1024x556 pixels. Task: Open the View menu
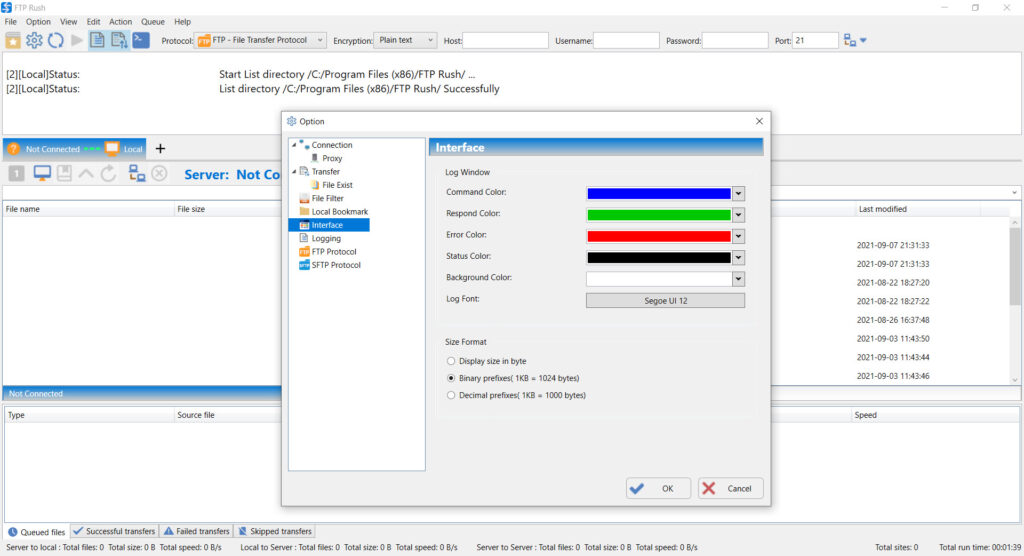(69, 22)
